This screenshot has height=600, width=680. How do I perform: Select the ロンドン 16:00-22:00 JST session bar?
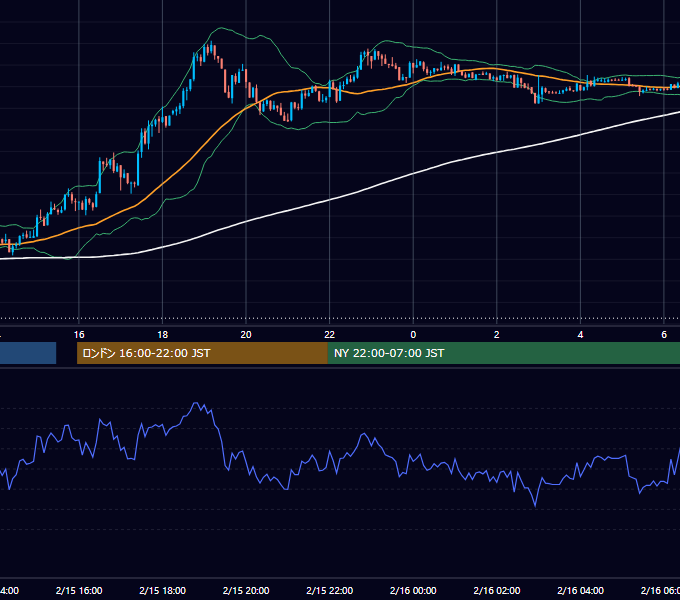click(202, 353)
